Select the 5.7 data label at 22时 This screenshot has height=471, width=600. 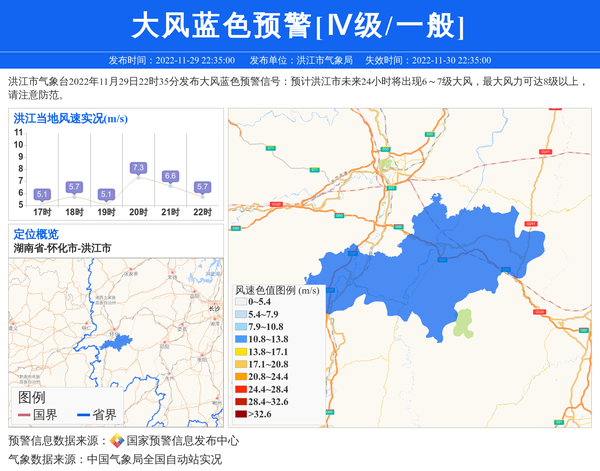click(202, 186)
